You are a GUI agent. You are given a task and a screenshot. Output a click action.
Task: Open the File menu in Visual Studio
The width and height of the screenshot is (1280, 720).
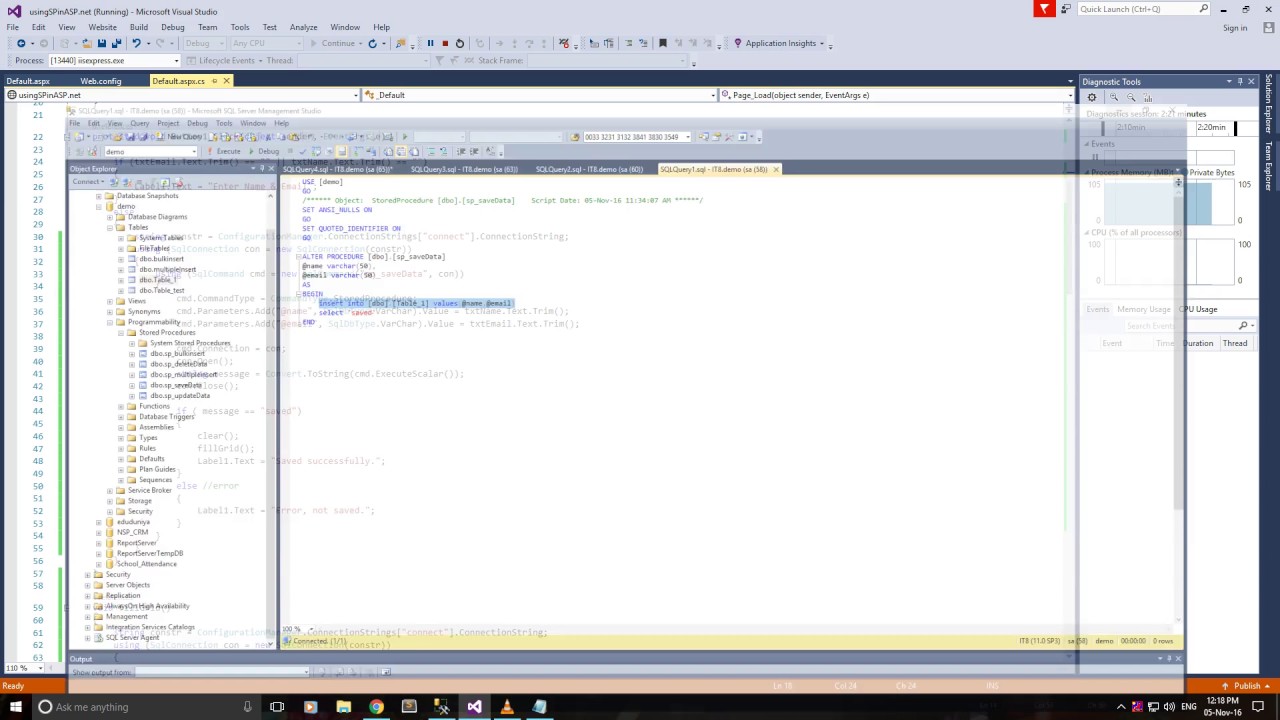tap(12, 27)
